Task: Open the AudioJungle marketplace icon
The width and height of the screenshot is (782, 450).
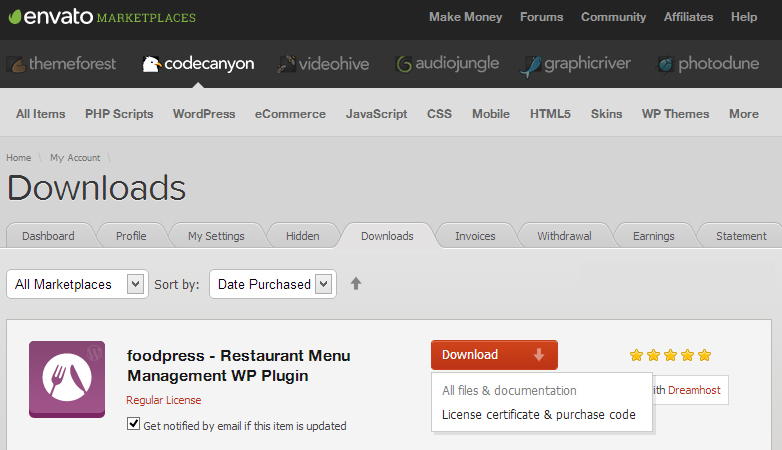Action: pyautogui.click(x=403, y=64)
